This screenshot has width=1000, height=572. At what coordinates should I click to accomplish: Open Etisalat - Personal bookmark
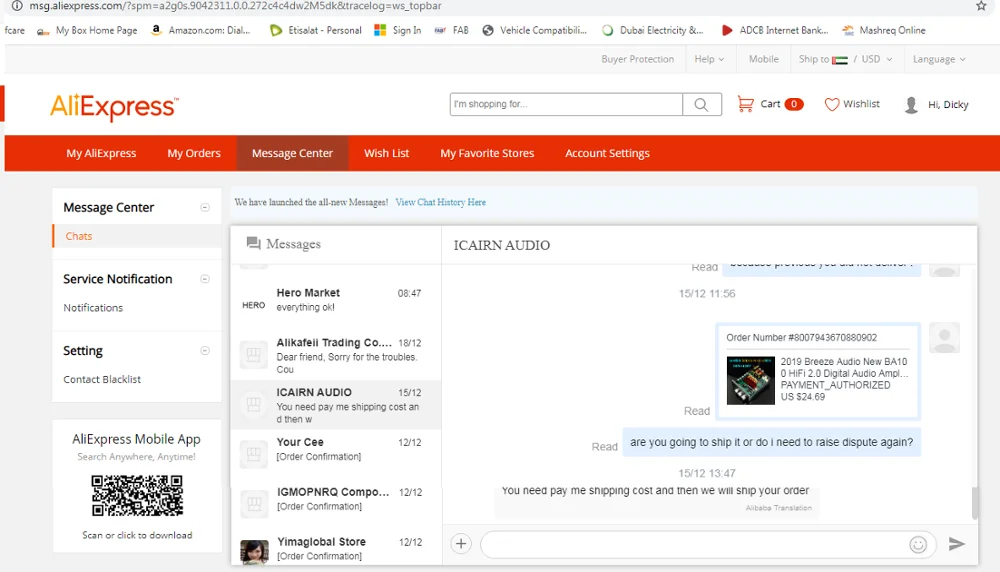[x=316, y=30]
